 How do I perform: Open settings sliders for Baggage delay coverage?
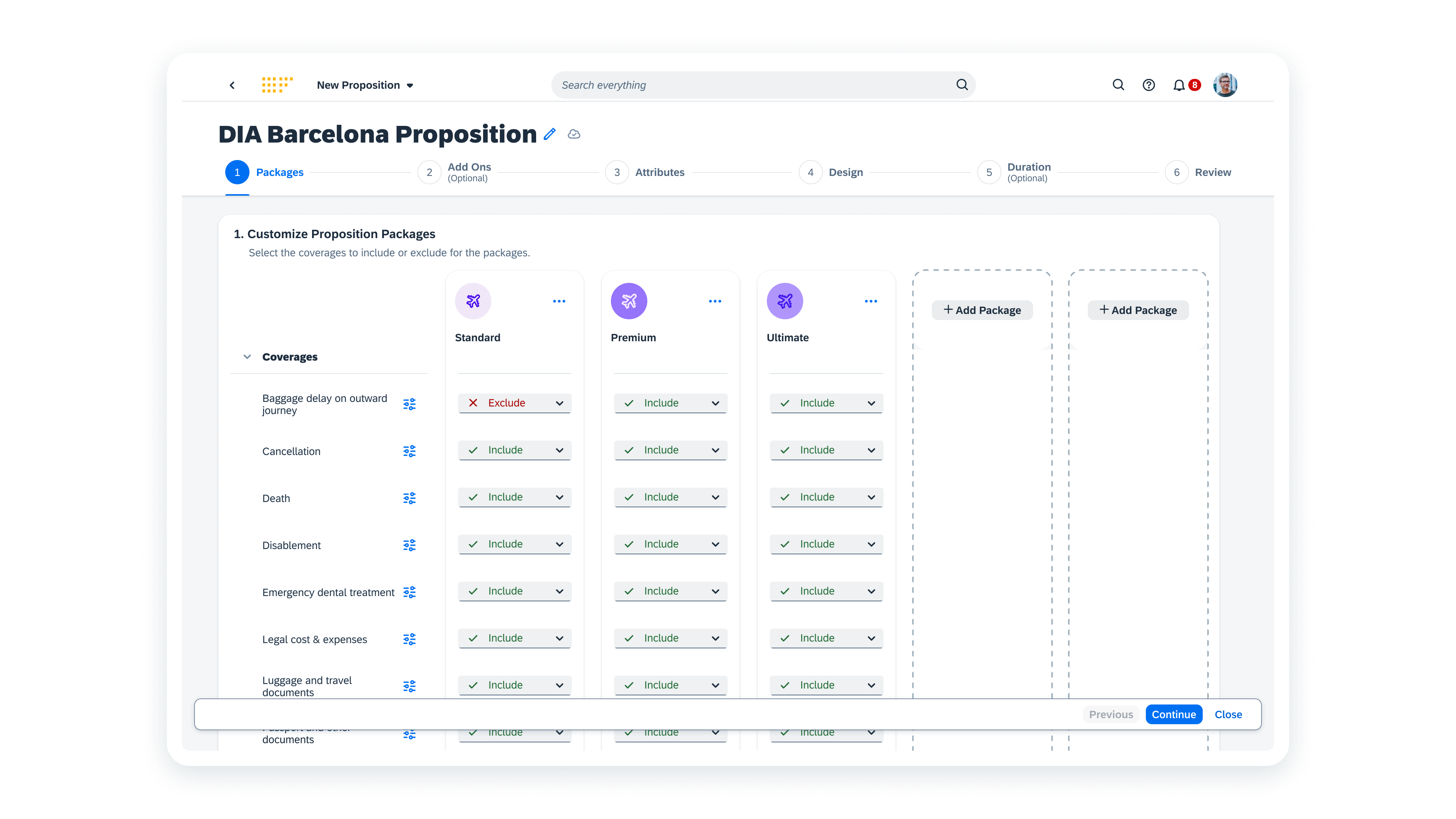click(x=409, y=404)
